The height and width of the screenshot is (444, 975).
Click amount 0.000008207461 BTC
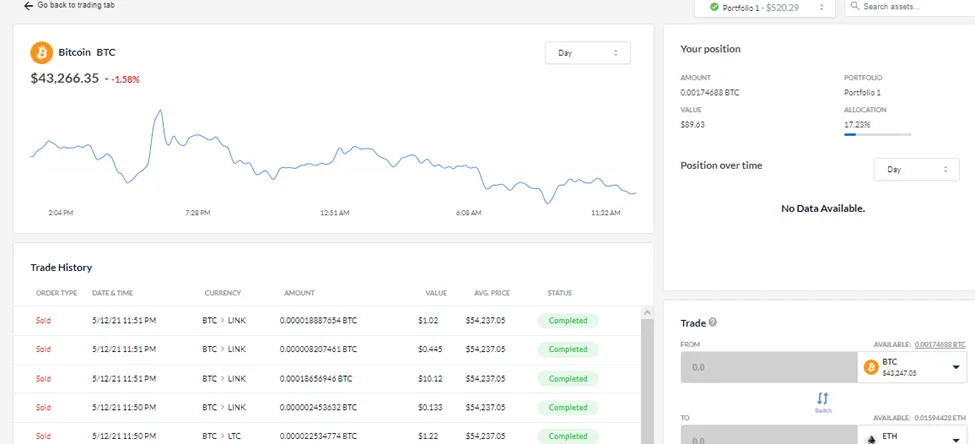click(x=318, y=349)
